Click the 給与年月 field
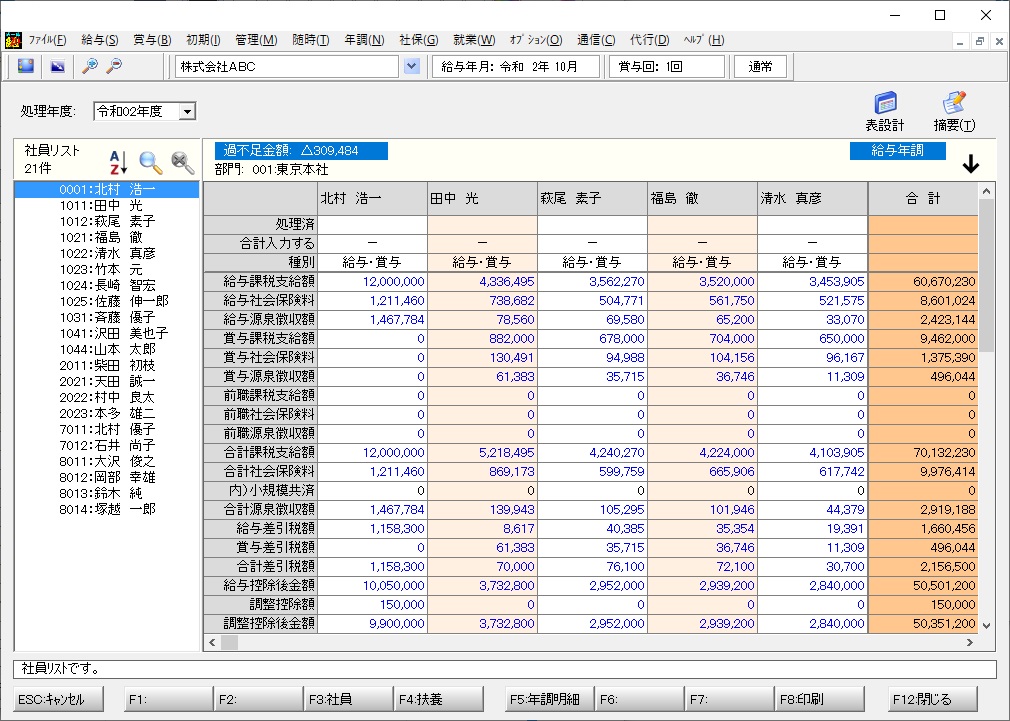 click(515, 66)
